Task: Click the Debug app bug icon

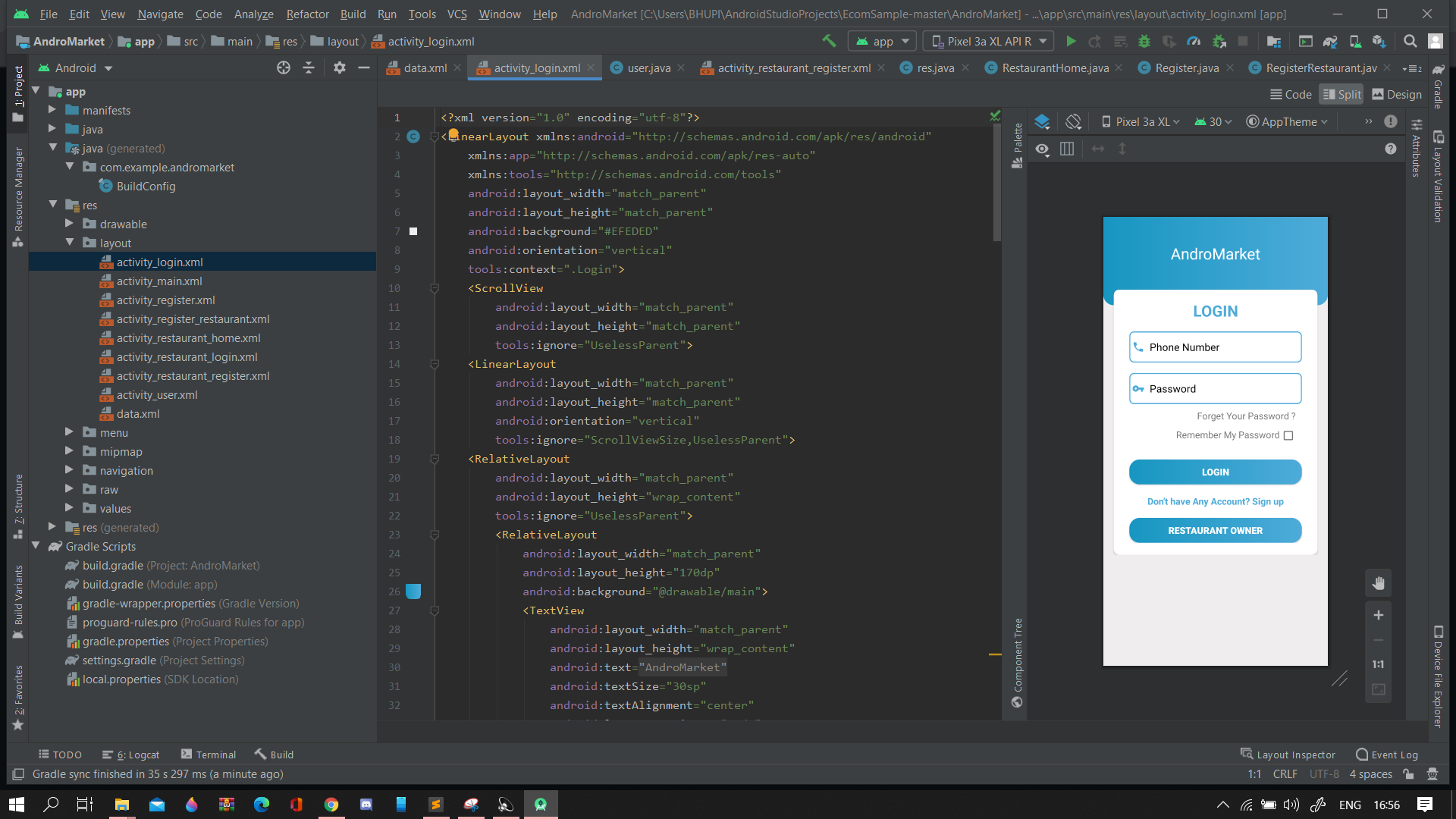Action: (1144, 42)
